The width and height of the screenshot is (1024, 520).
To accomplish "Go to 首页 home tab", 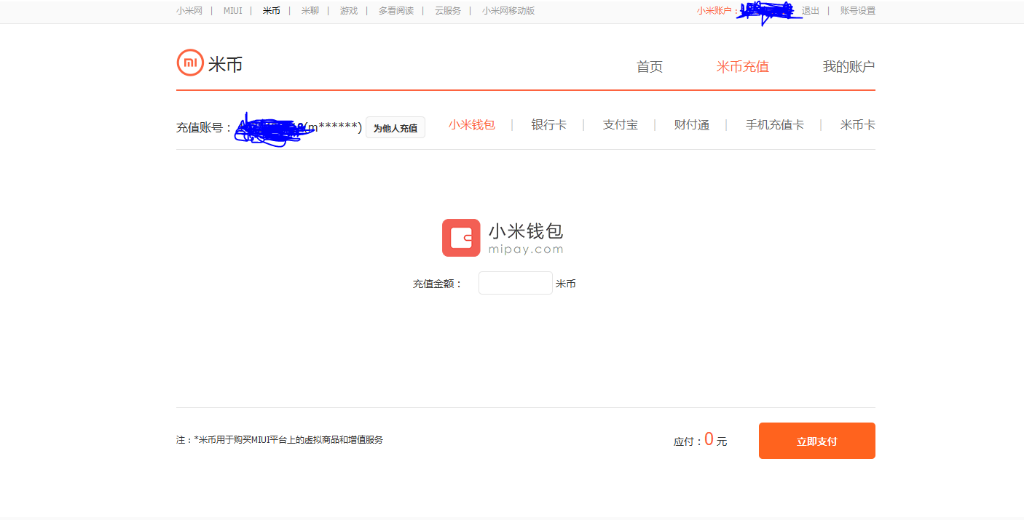I will [650, 67].
